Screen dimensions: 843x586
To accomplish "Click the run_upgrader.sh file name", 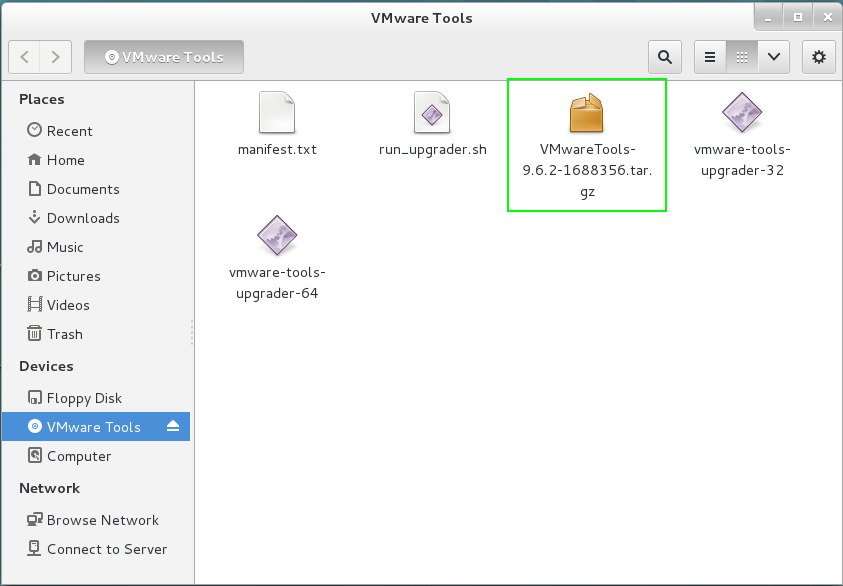I will (432, 149).
